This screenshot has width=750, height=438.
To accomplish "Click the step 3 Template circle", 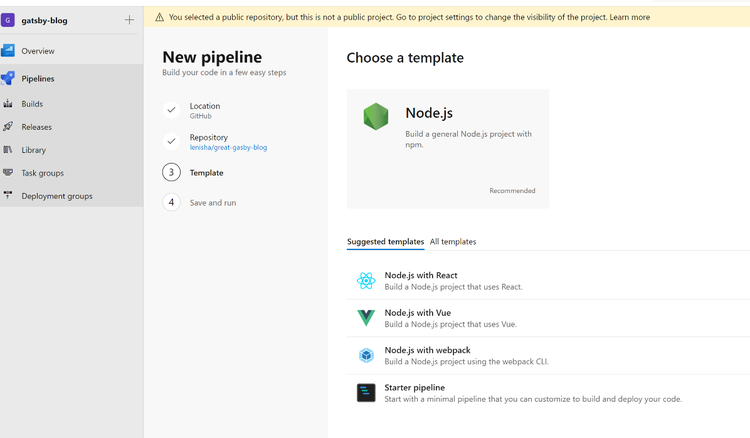I will (171, 172).
